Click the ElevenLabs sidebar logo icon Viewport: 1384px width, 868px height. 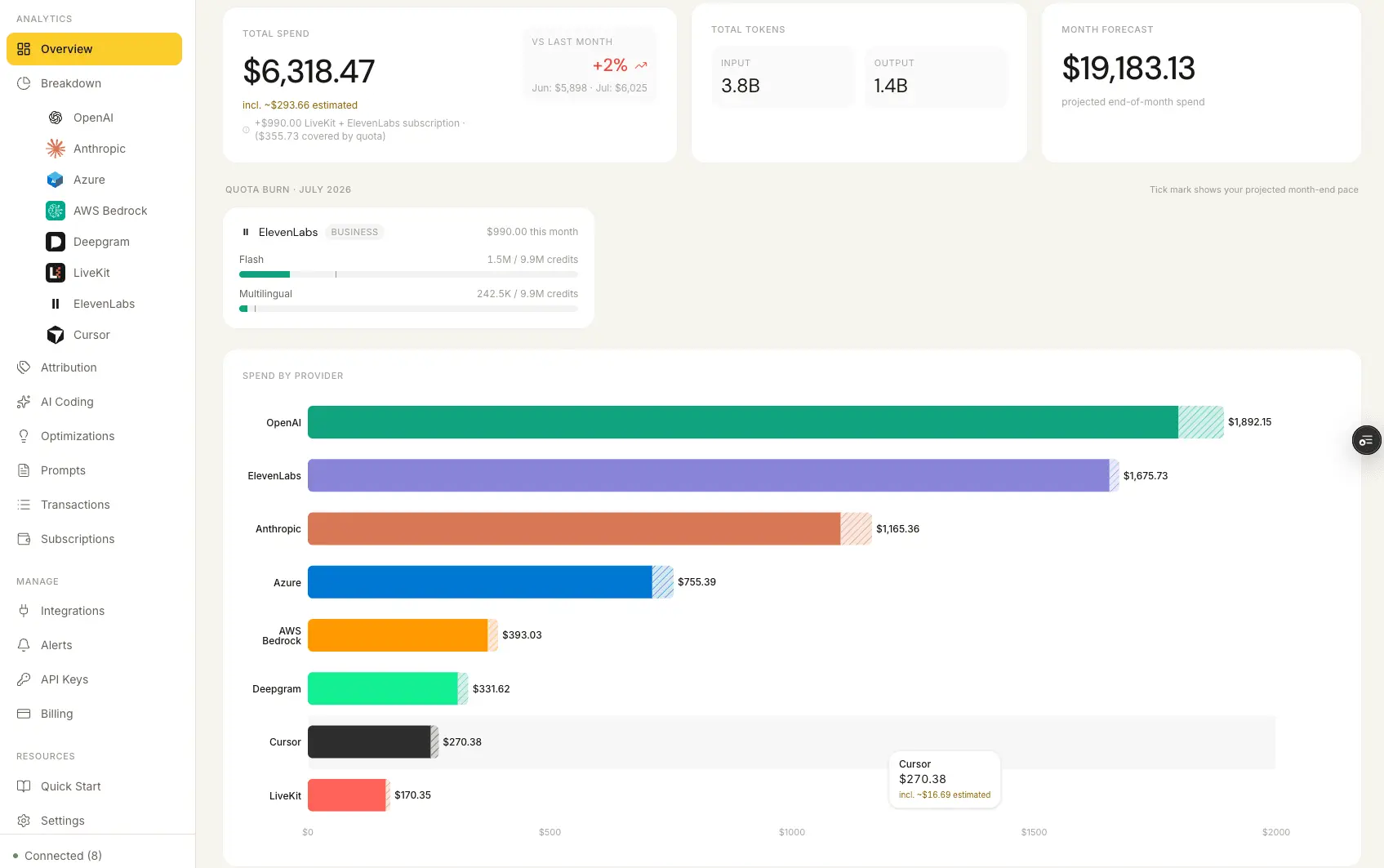pyautogui.click(x=56, y=304)
